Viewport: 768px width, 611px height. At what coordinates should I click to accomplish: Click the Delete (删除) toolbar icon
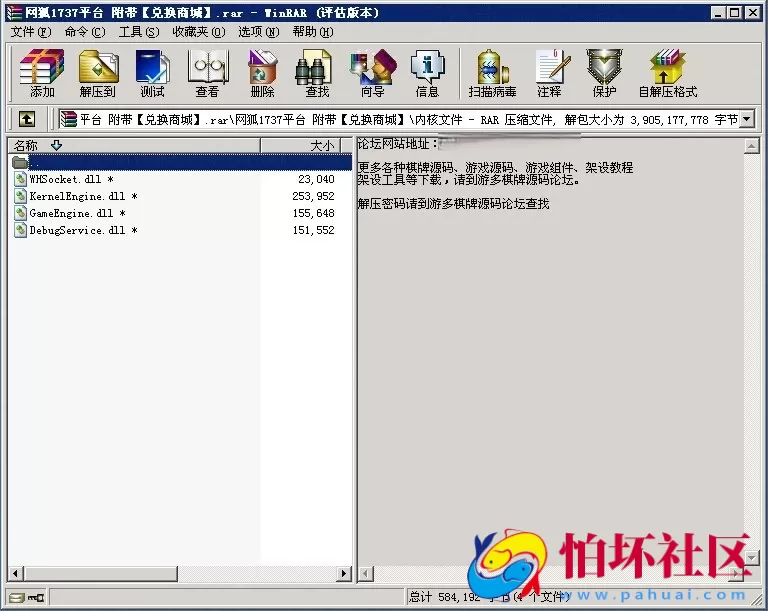[x=263, y=73]
